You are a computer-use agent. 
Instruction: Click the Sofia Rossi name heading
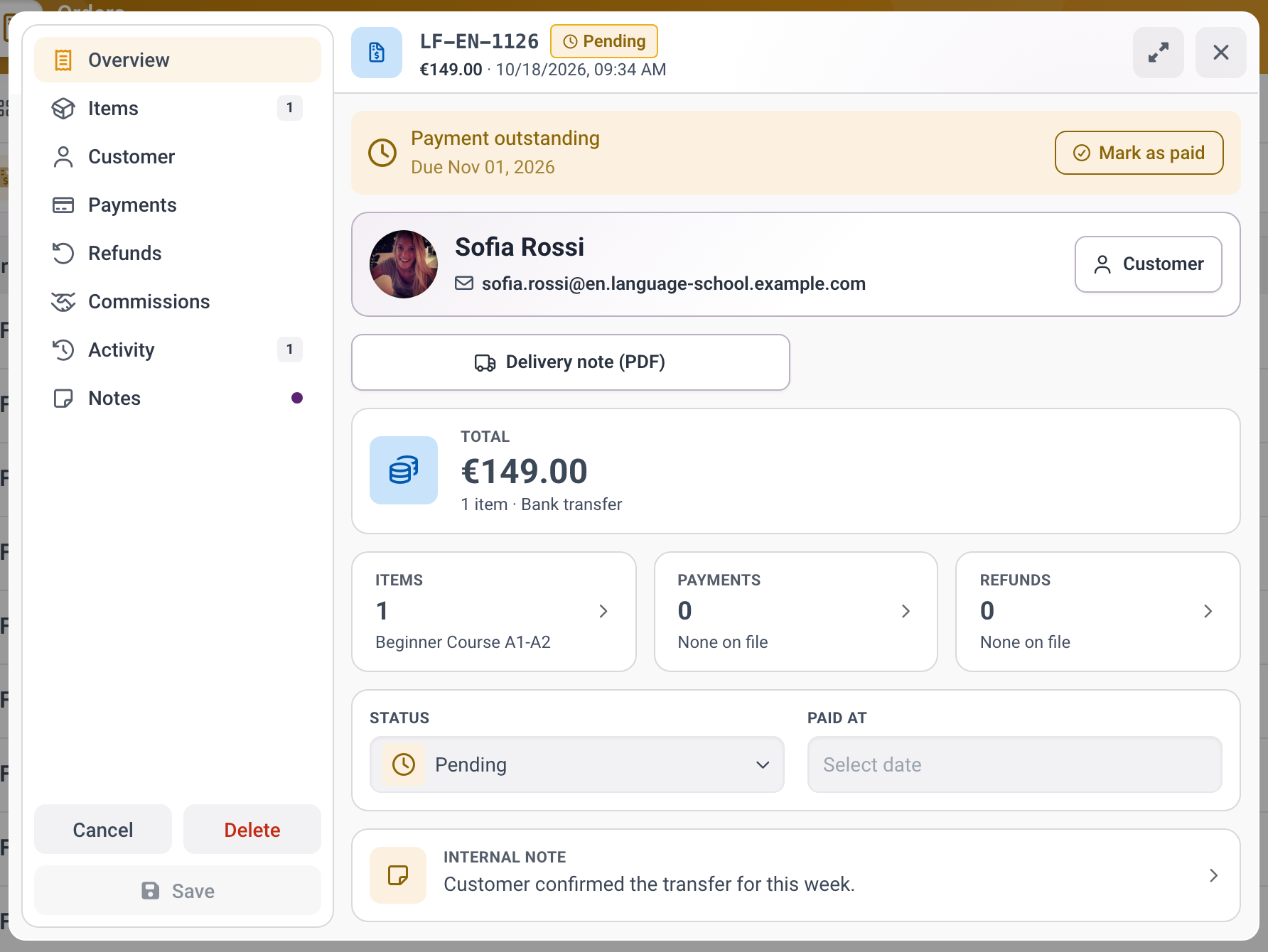point(520,247)
